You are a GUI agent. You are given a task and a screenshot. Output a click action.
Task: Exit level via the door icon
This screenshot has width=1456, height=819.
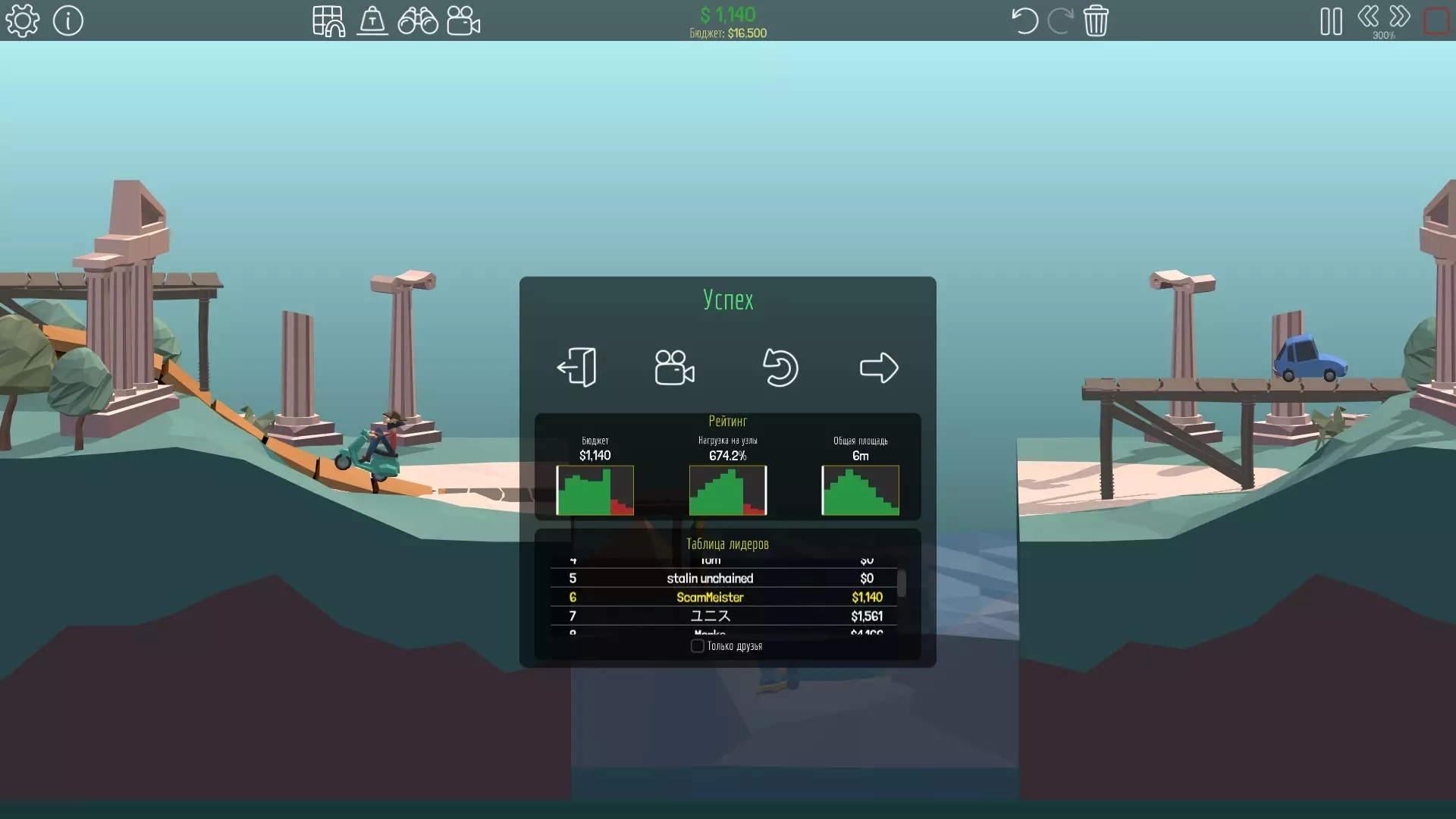click(x=577, y=368)
